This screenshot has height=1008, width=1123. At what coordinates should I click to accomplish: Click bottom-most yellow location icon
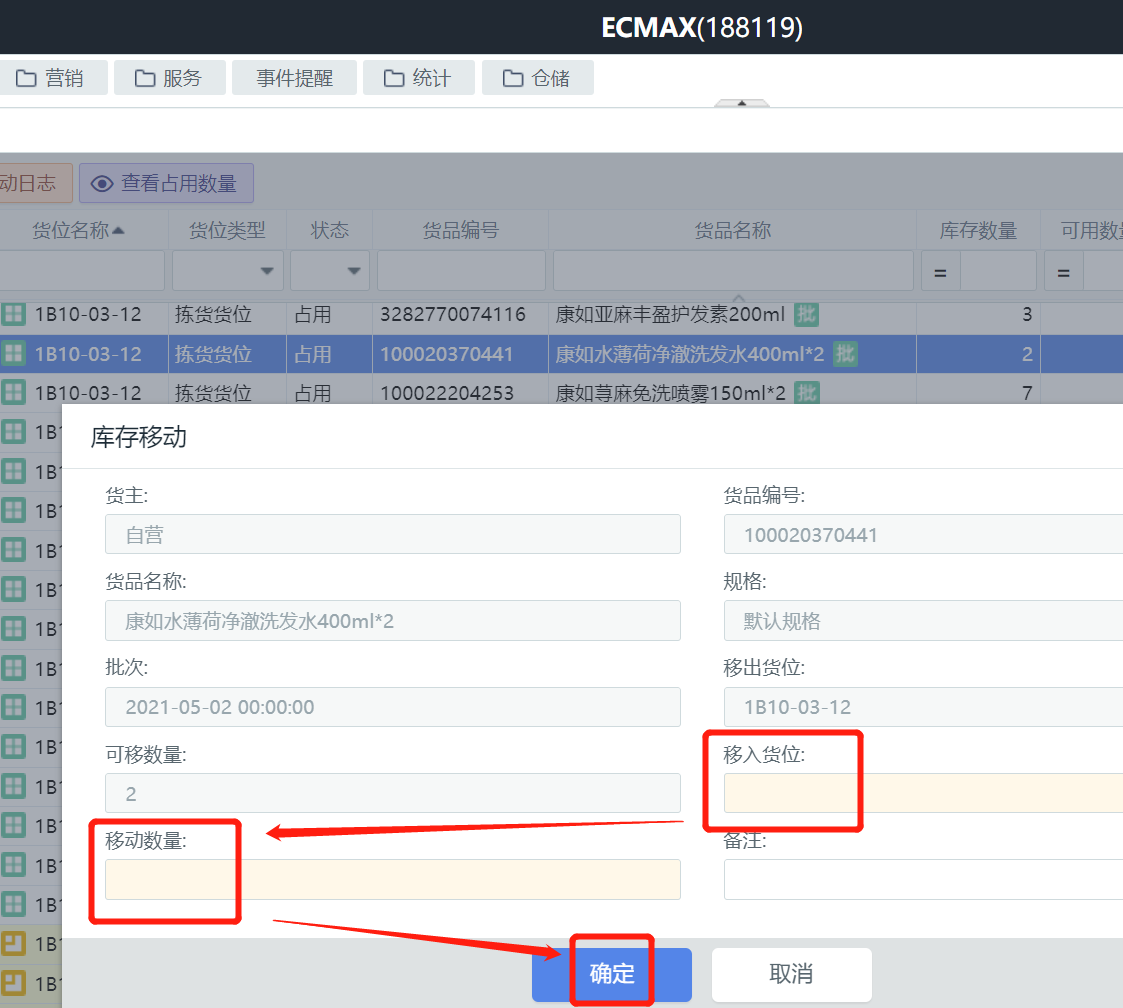click(13, 983)
